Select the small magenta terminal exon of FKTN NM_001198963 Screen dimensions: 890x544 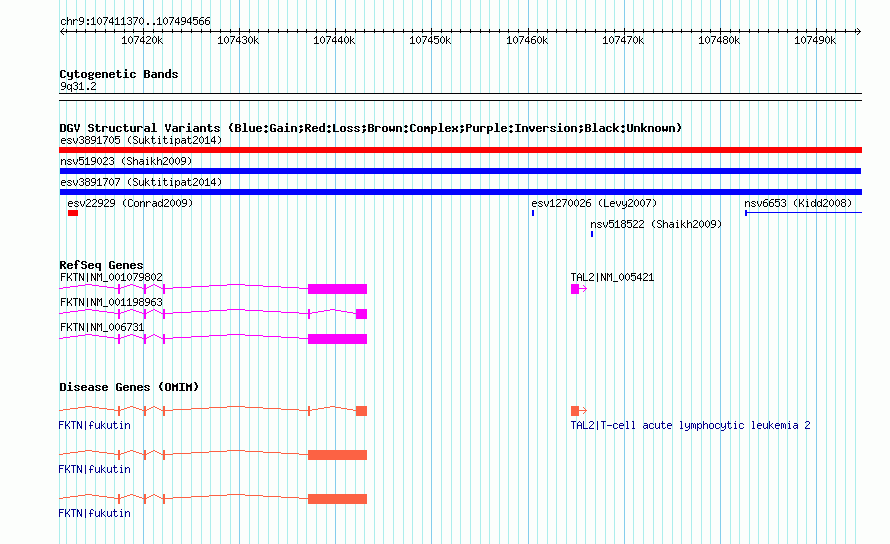click(x=361, y=314)
